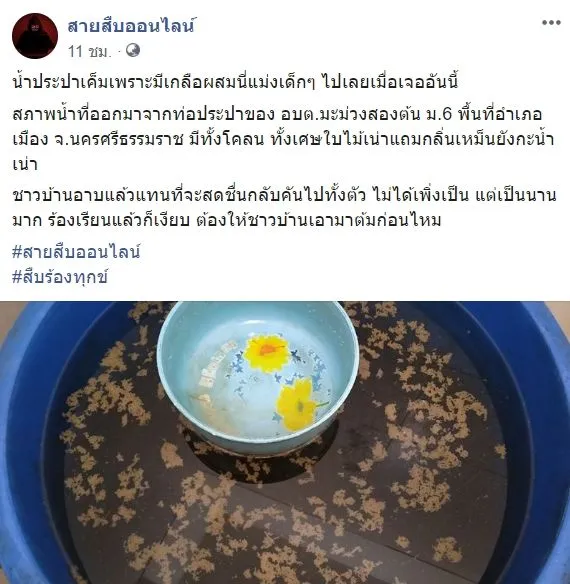
Task: Click the standalone word เน่า
Action: (x=25, y=165)
